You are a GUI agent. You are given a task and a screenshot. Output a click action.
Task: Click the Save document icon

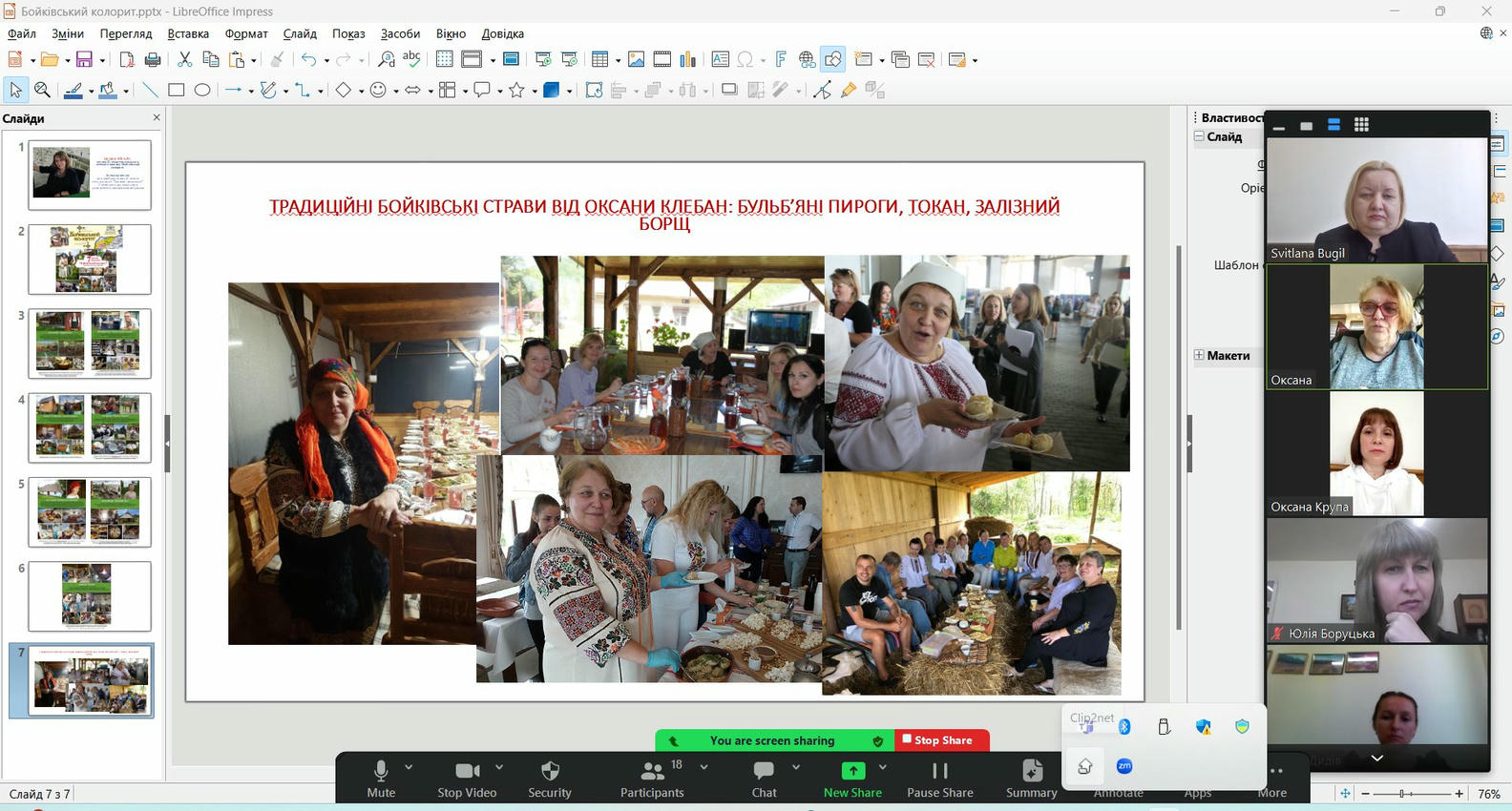click(x=84, y=59)
